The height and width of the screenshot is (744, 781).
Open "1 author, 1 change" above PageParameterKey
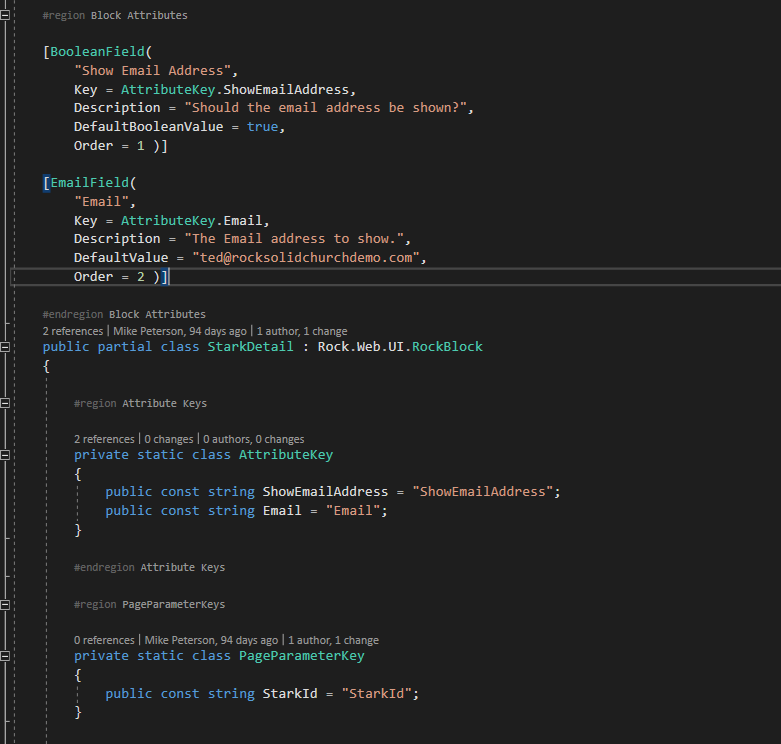coord(333,640)
